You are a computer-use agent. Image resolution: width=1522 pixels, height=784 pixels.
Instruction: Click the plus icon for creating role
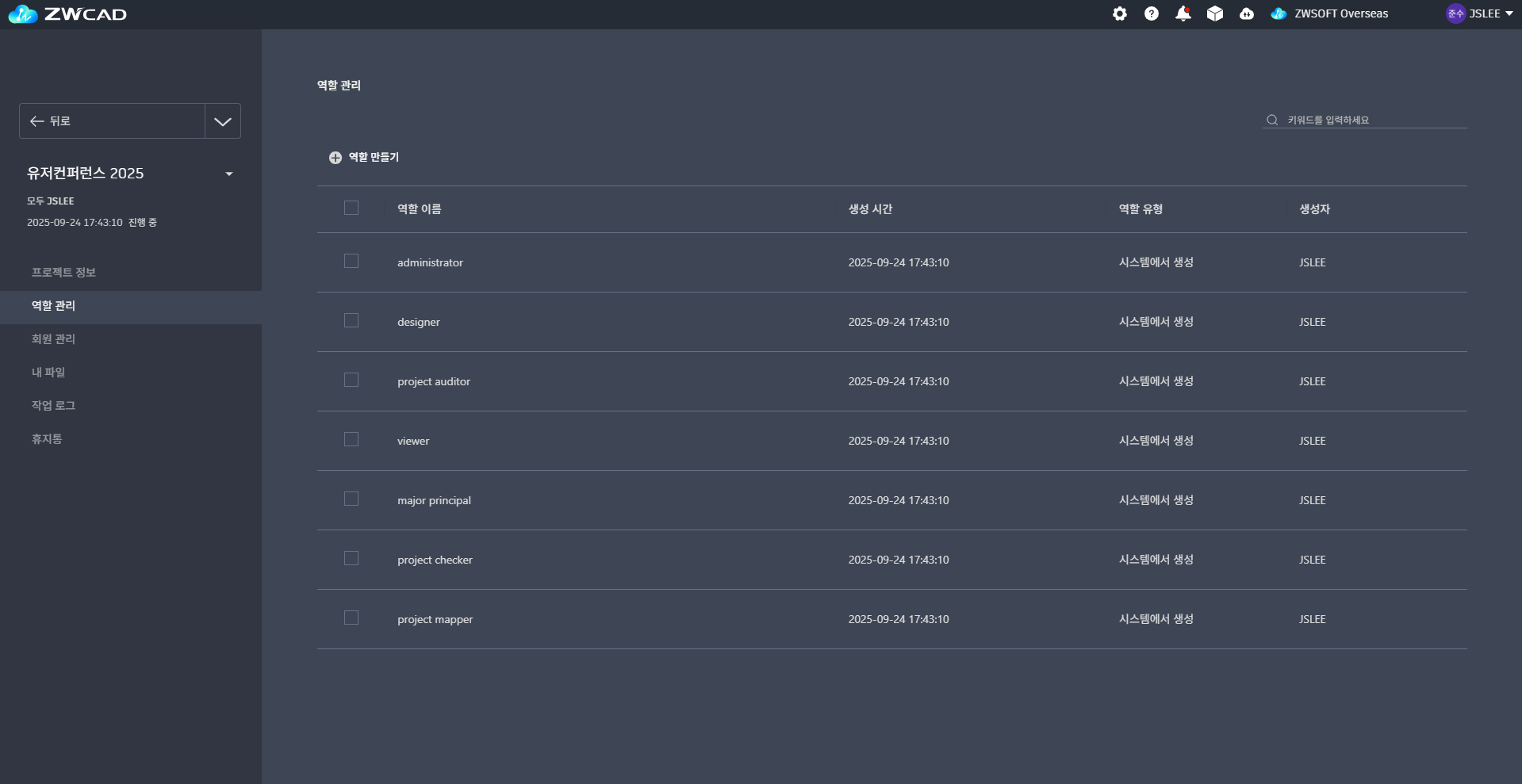(335, 158)
